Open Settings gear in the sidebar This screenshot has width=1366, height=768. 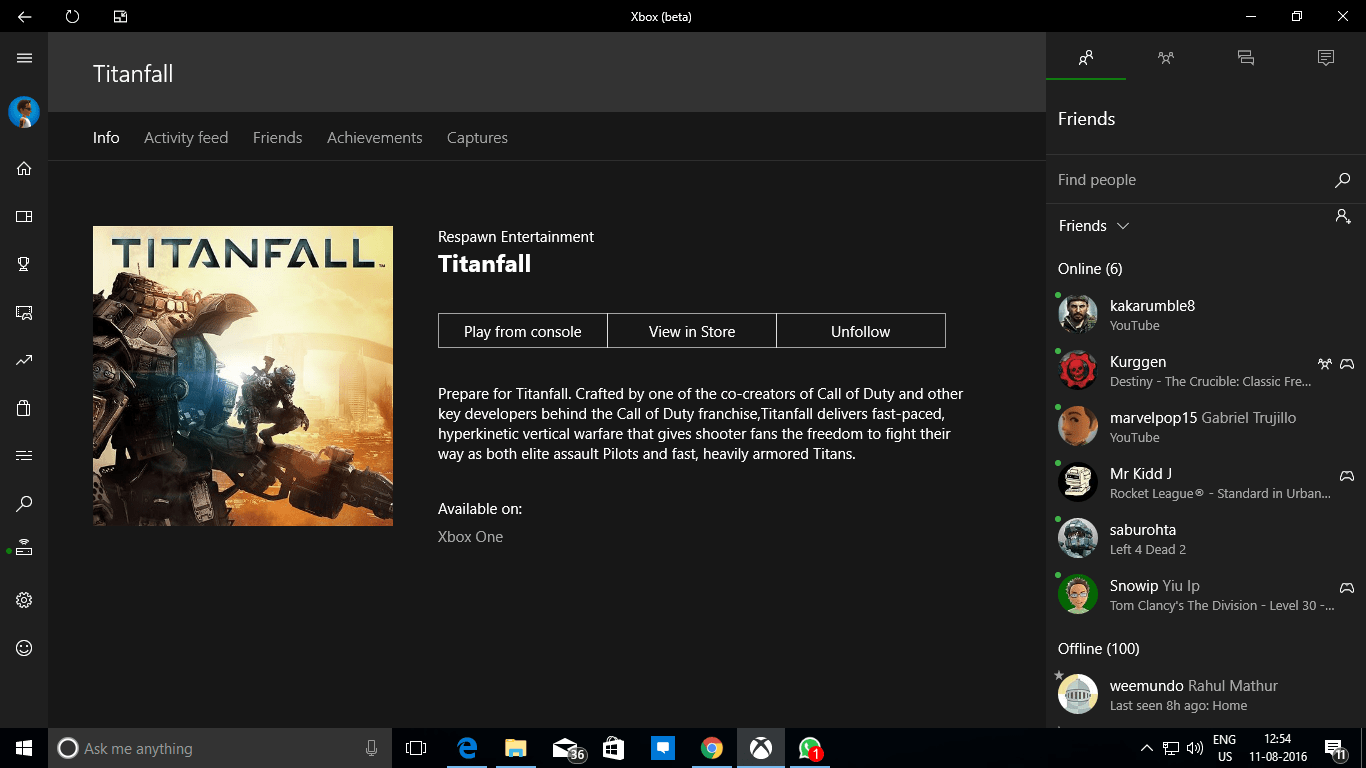tap(24, 600)
